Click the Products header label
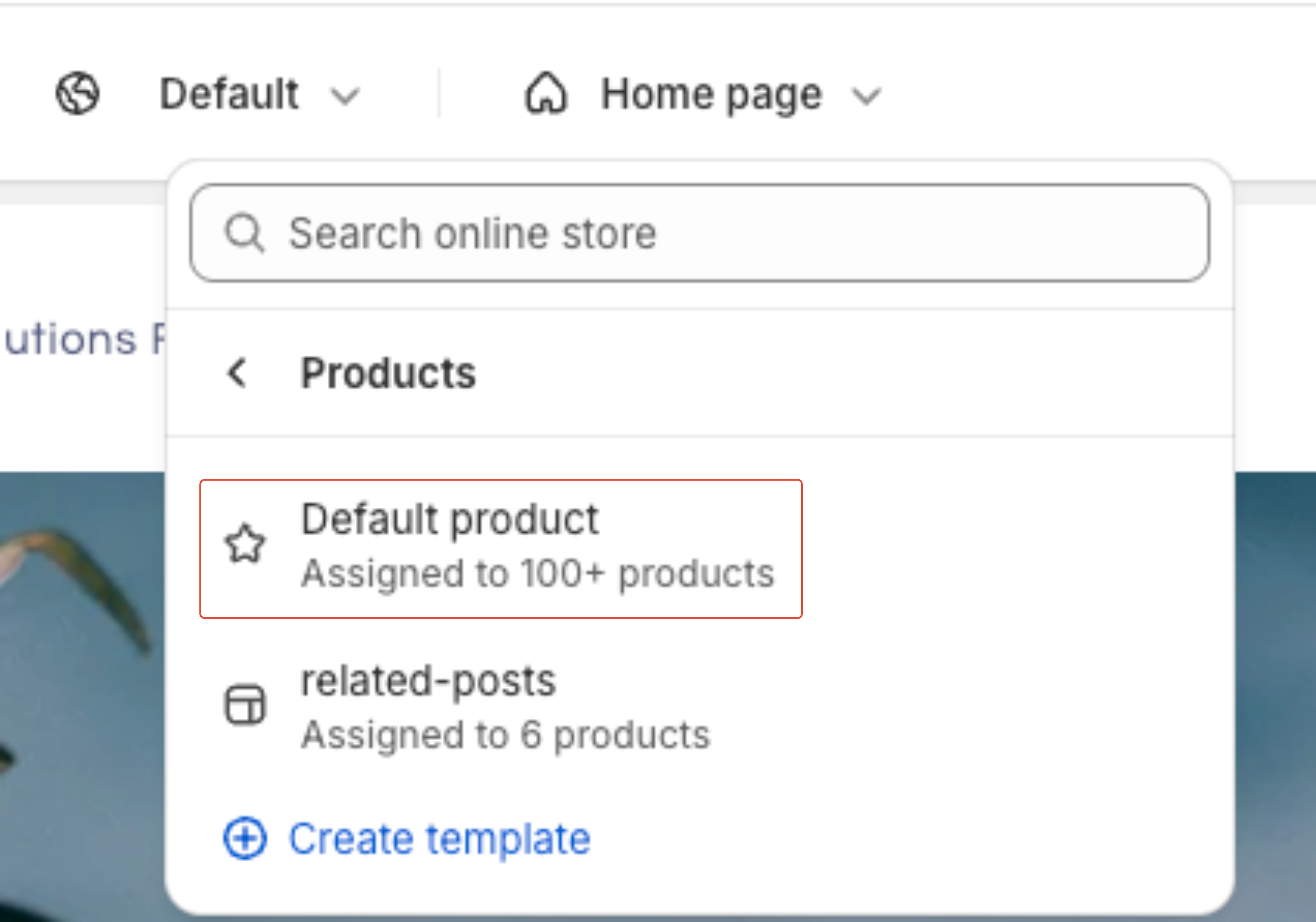The height and width of the screenshot is (922, 1316). (388, 373)
